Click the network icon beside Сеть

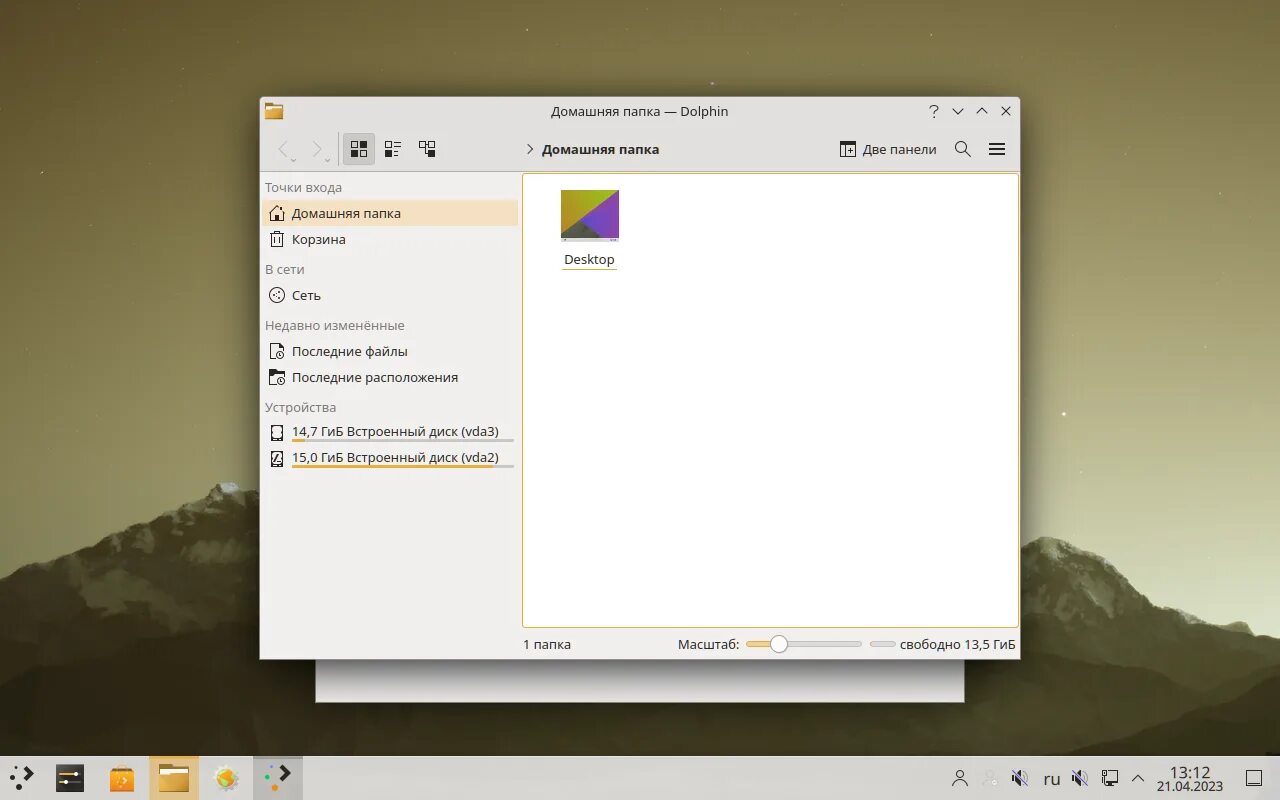click(x=277, y=295)
